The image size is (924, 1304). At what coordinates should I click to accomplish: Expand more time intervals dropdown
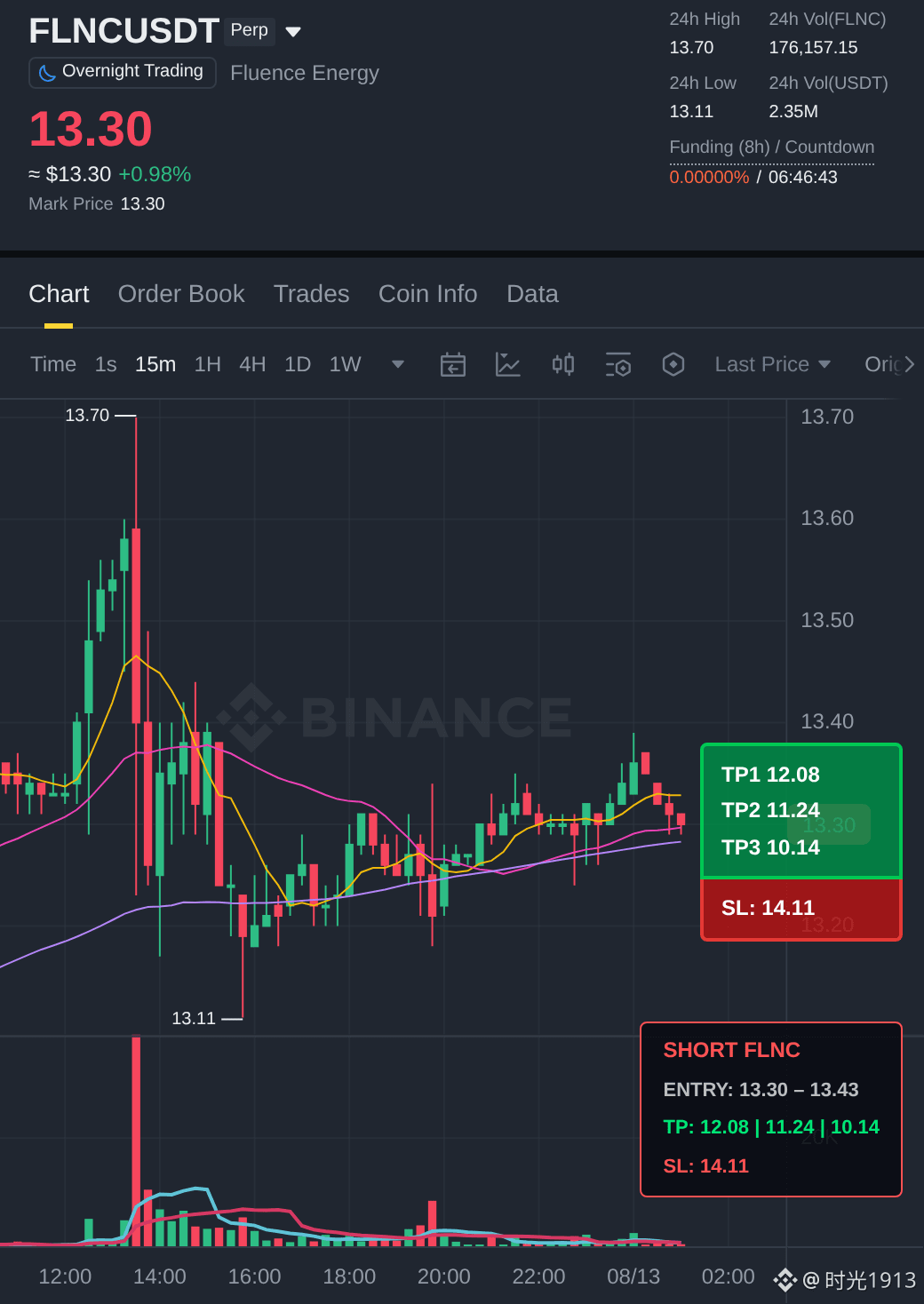point(398,364)
